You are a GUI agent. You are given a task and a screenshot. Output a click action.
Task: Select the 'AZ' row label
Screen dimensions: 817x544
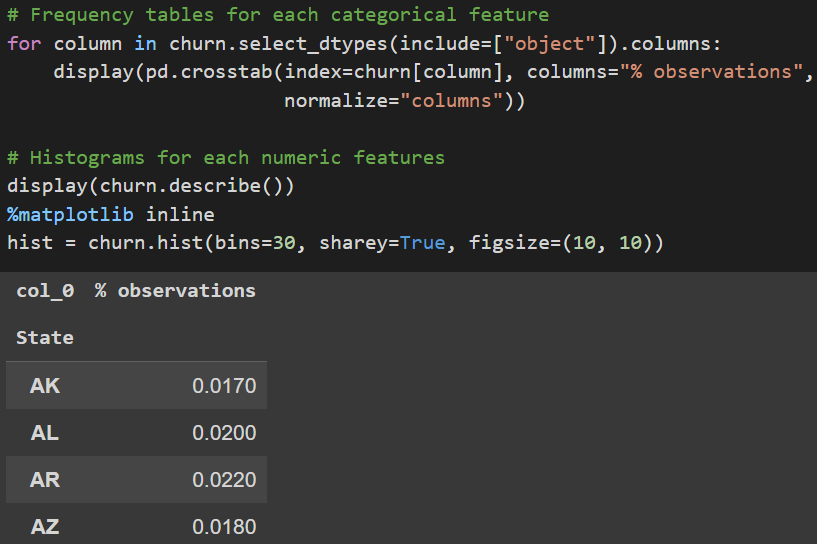45,527
